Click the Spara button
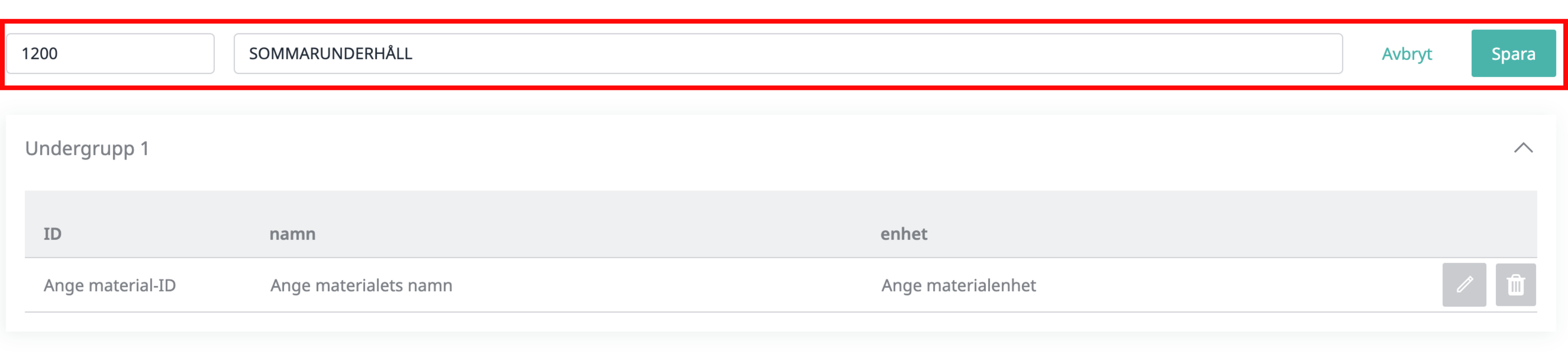Screen dimensions: 1568x355 1513,54
